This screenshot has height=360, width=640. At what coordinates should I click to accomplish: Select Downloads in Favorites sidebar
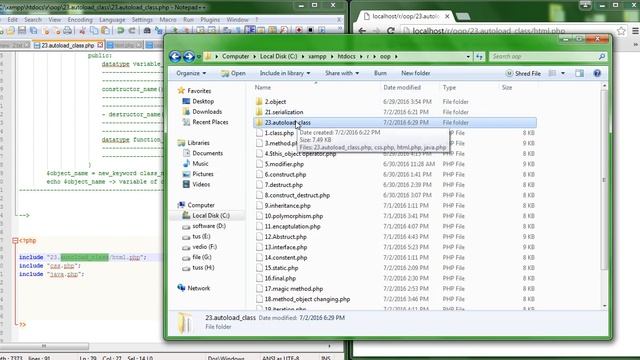[207, 111]
